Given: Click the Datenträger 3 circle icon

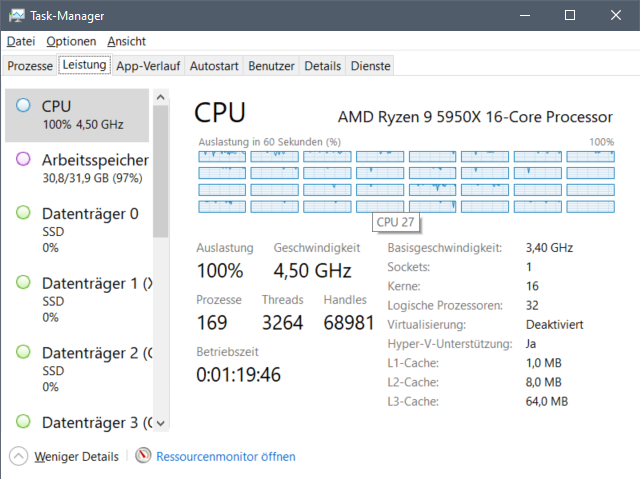Looking at the screenshot, I should coord(23,422).
